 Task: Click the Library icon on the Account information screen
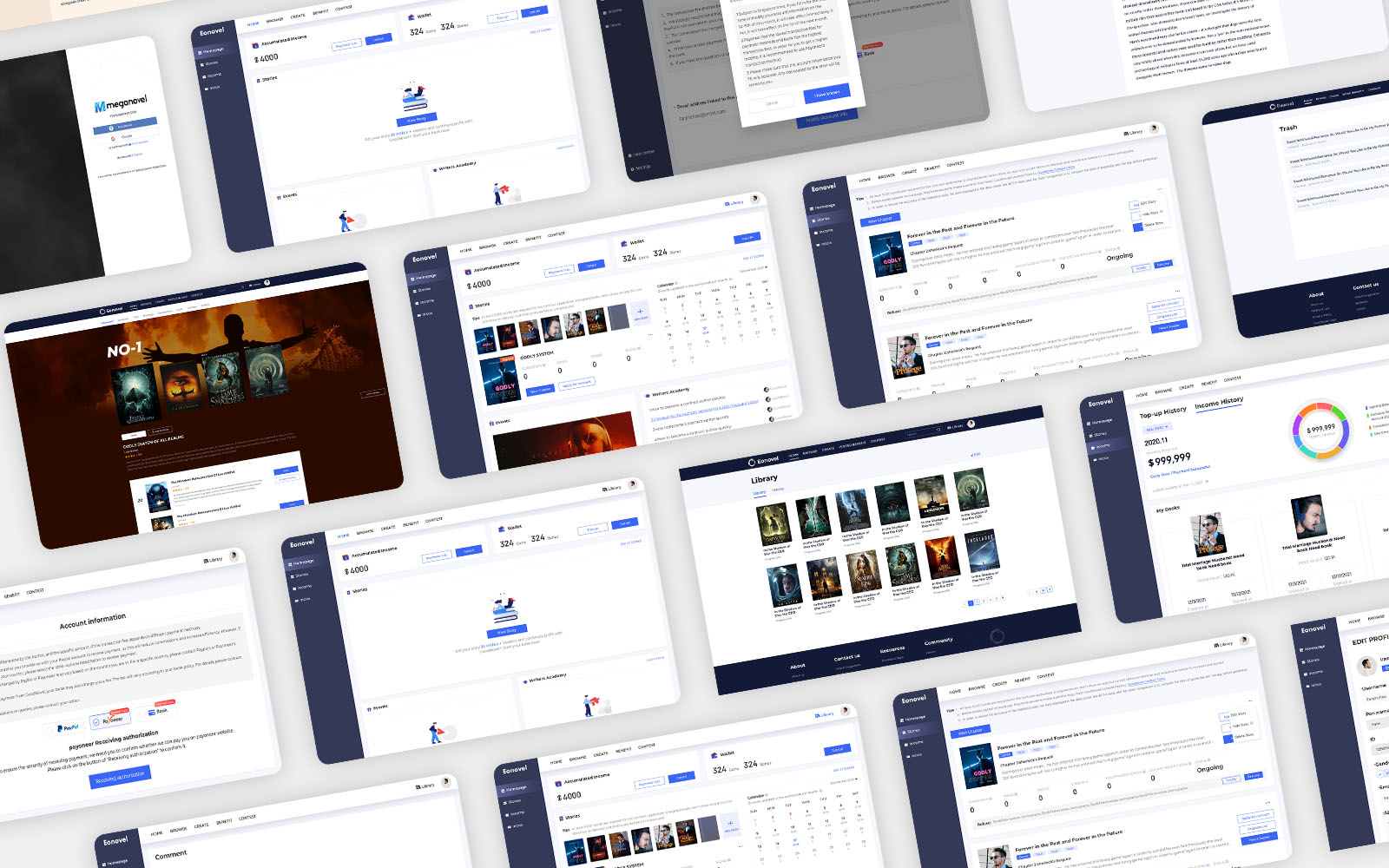point(206,561)
